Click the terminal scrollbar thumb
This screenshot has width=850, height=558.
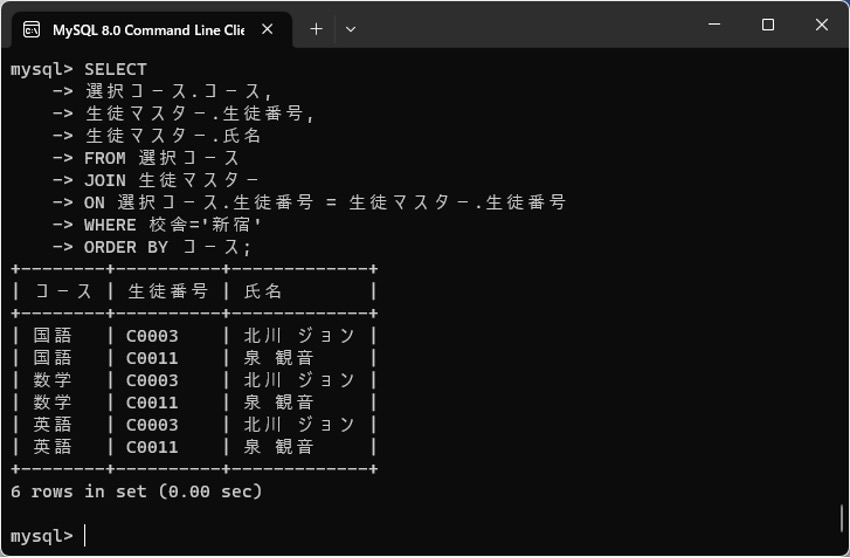click(841, 518)
